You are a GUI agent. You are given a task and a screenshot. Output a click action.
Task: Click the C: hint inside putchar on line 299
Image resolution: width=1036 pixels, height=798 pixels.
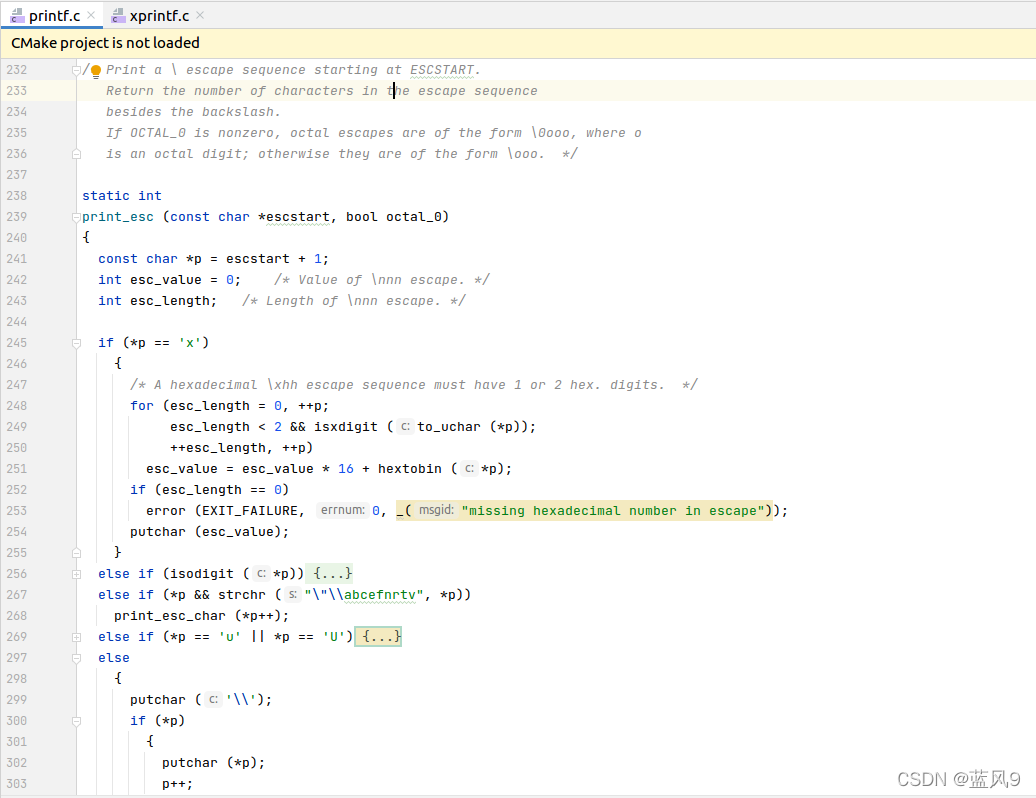(212, 699)
